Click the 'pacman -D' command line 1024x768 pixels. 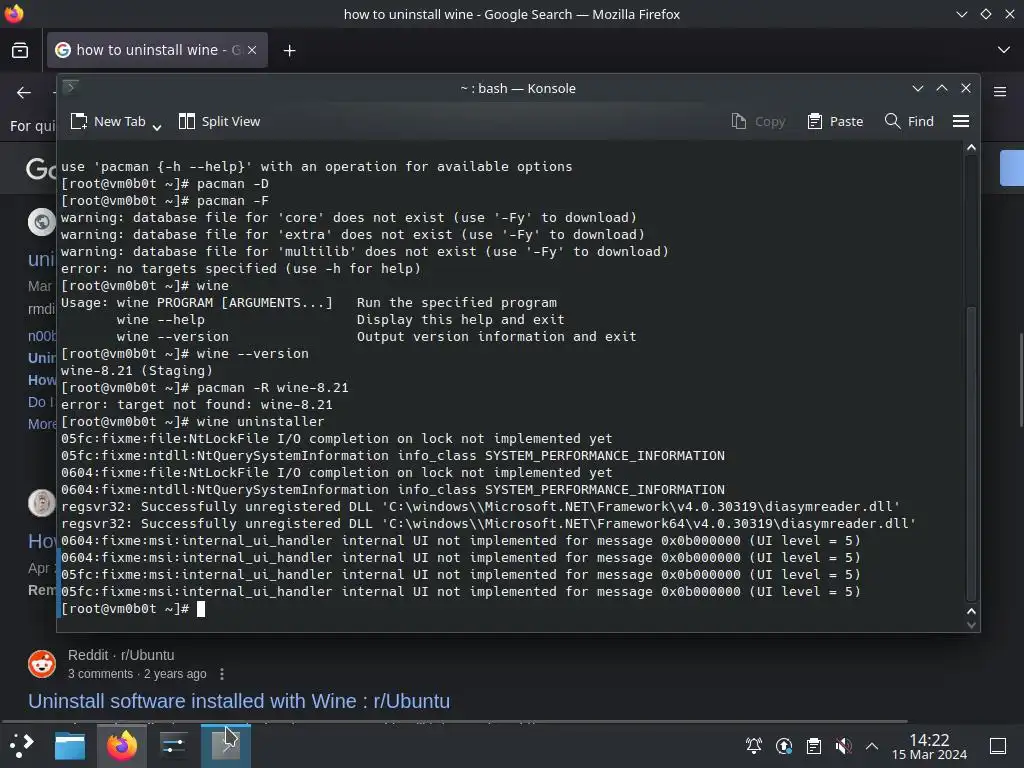click(x=165, y=184)
